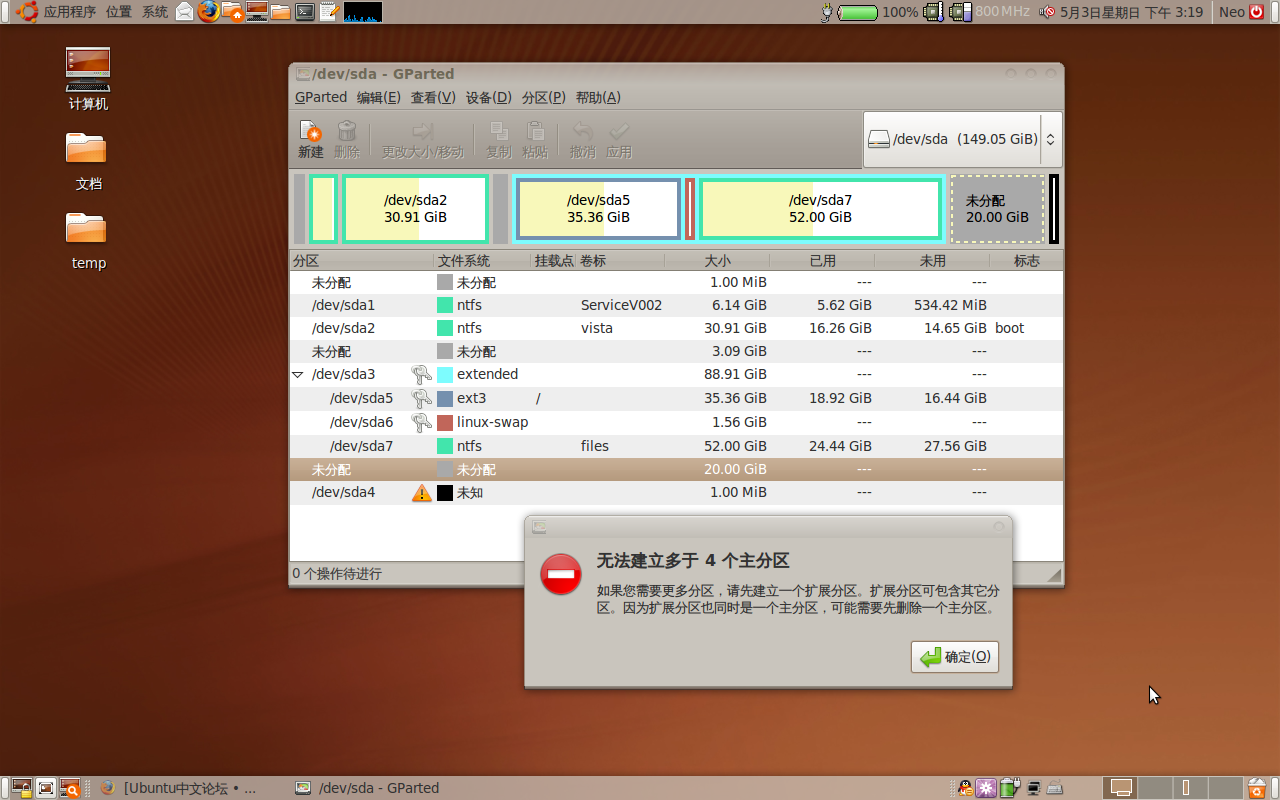This screenshot has height=800, width=1280.
Task: Select the highlighted 20.00 GiB unallocated row
Action: pyautogui.click(x=676, y=469)
